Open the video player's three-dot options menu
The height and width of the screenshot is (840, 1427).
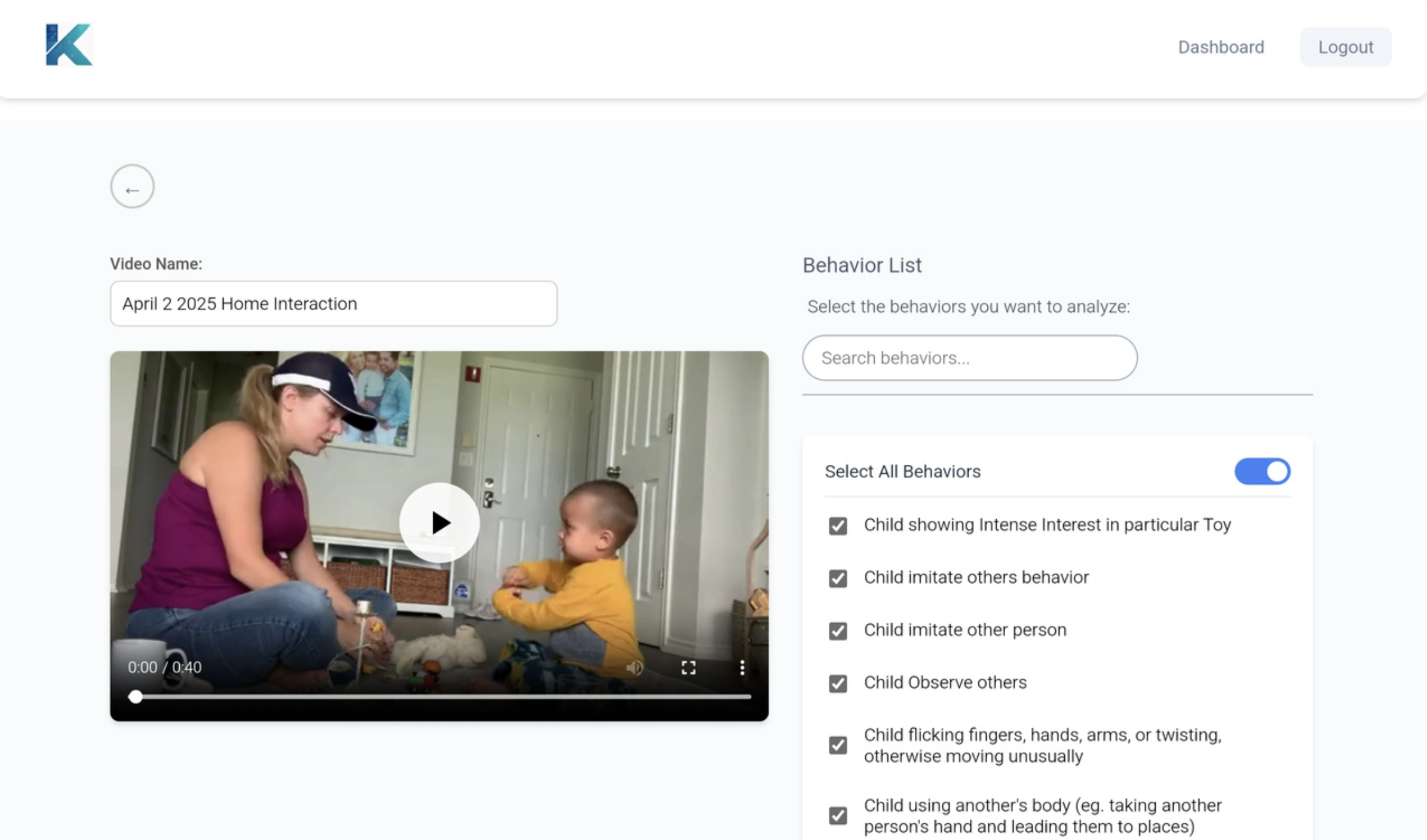coord(741,667)
